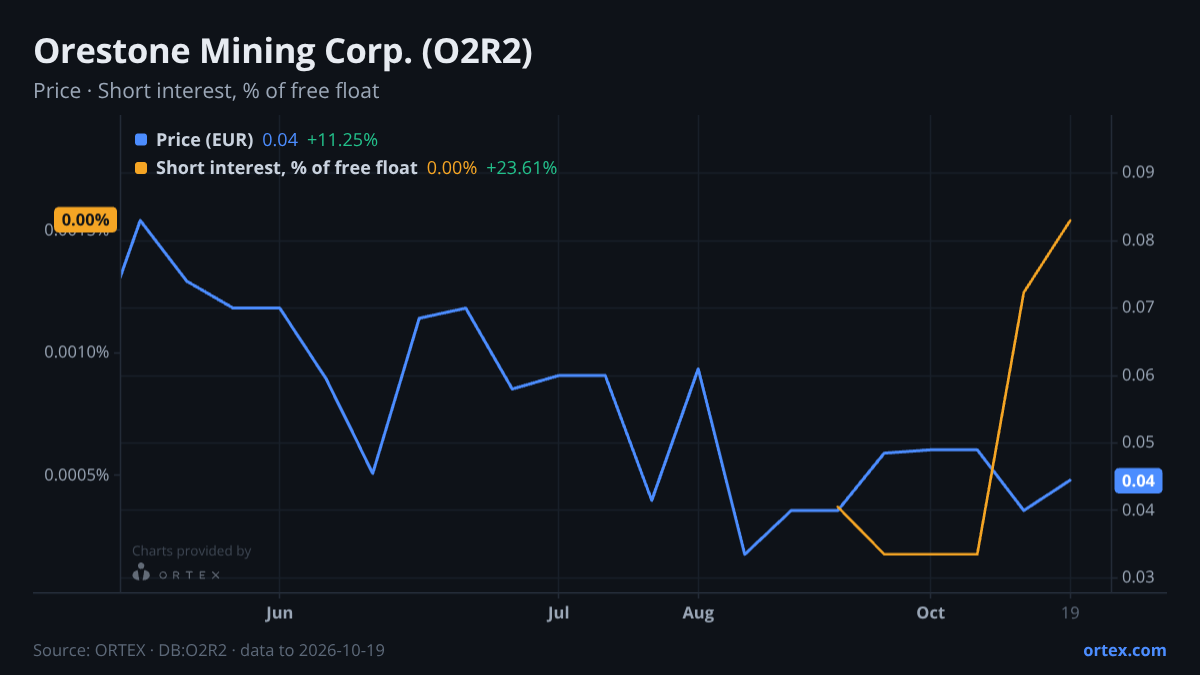Click the 19 date label on the time axis

click(1070, 613)
